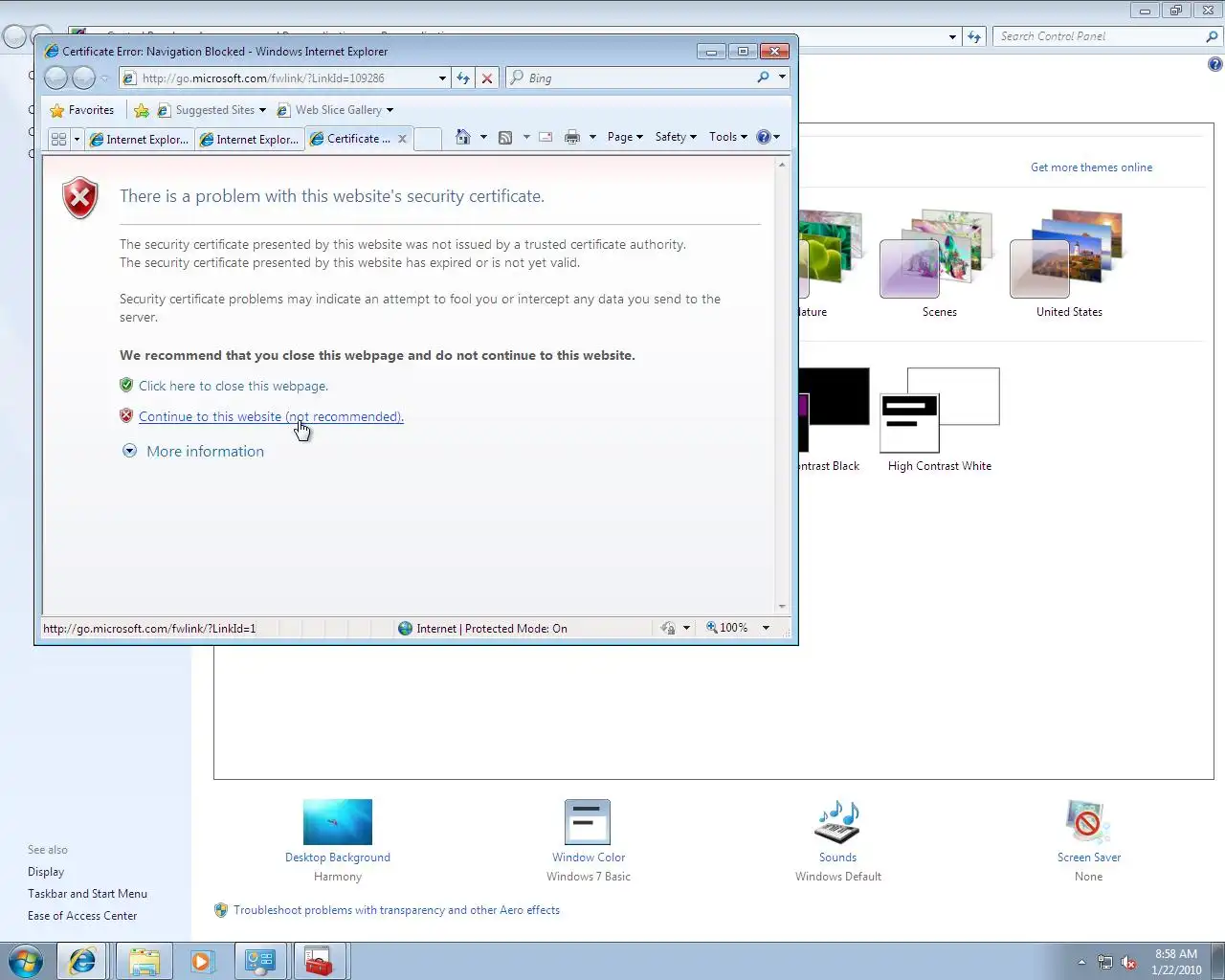Open the Windows Start orb
This screenshot has height=980, width=1225.
(26, 961)
